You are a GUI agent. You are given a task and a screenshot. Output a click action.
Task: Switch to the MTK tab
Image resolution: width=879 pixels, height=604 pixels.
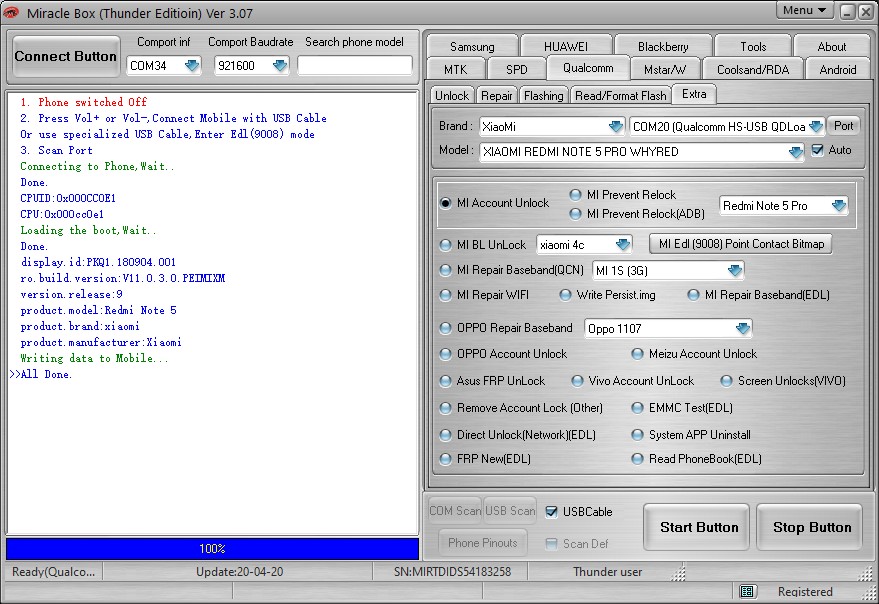click(455, 70)
